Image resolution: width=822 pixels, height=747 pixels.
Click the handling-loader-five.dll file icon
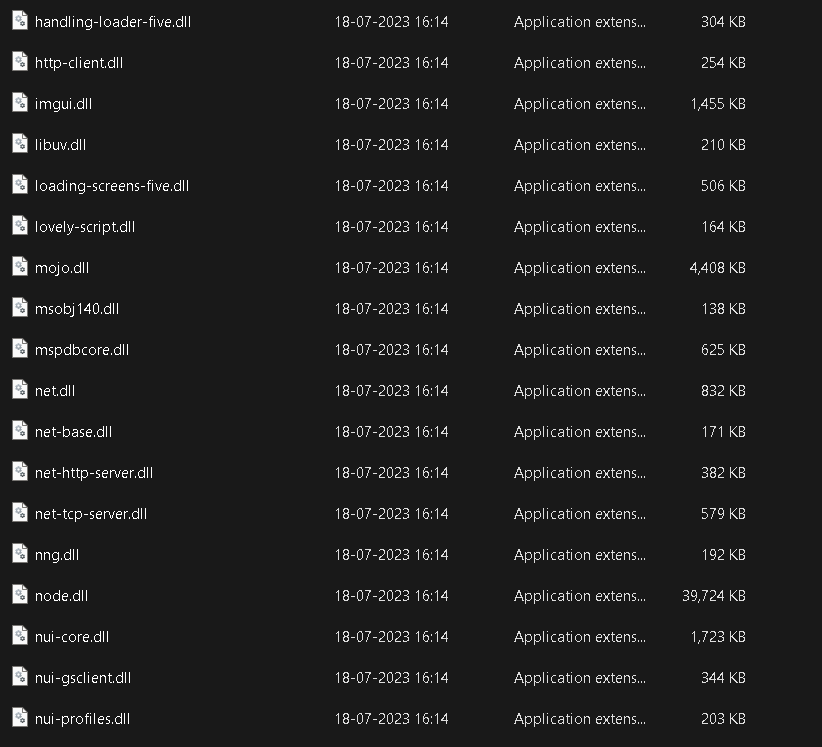point(20,20)
